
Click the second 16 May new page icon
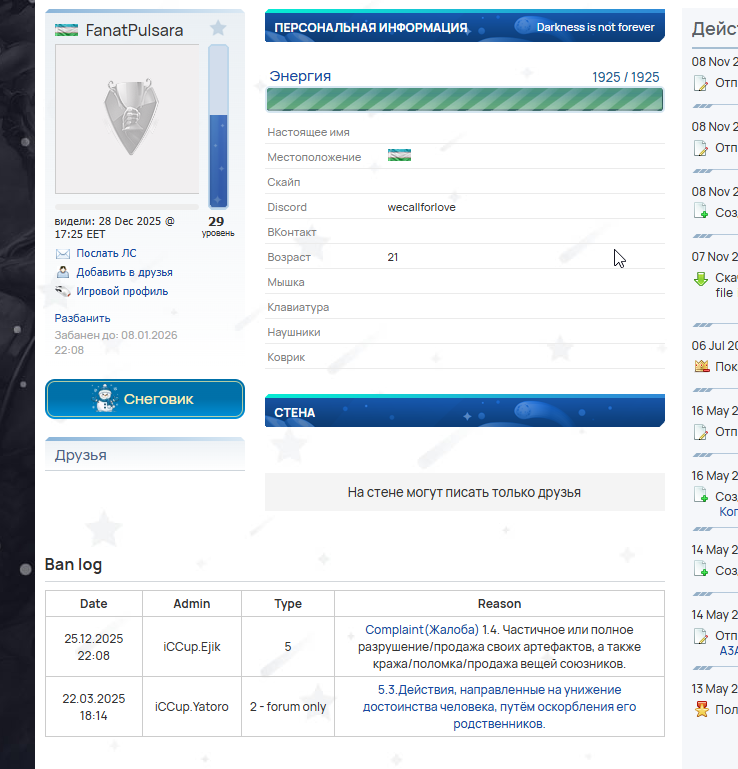click(x=701, y=494)
